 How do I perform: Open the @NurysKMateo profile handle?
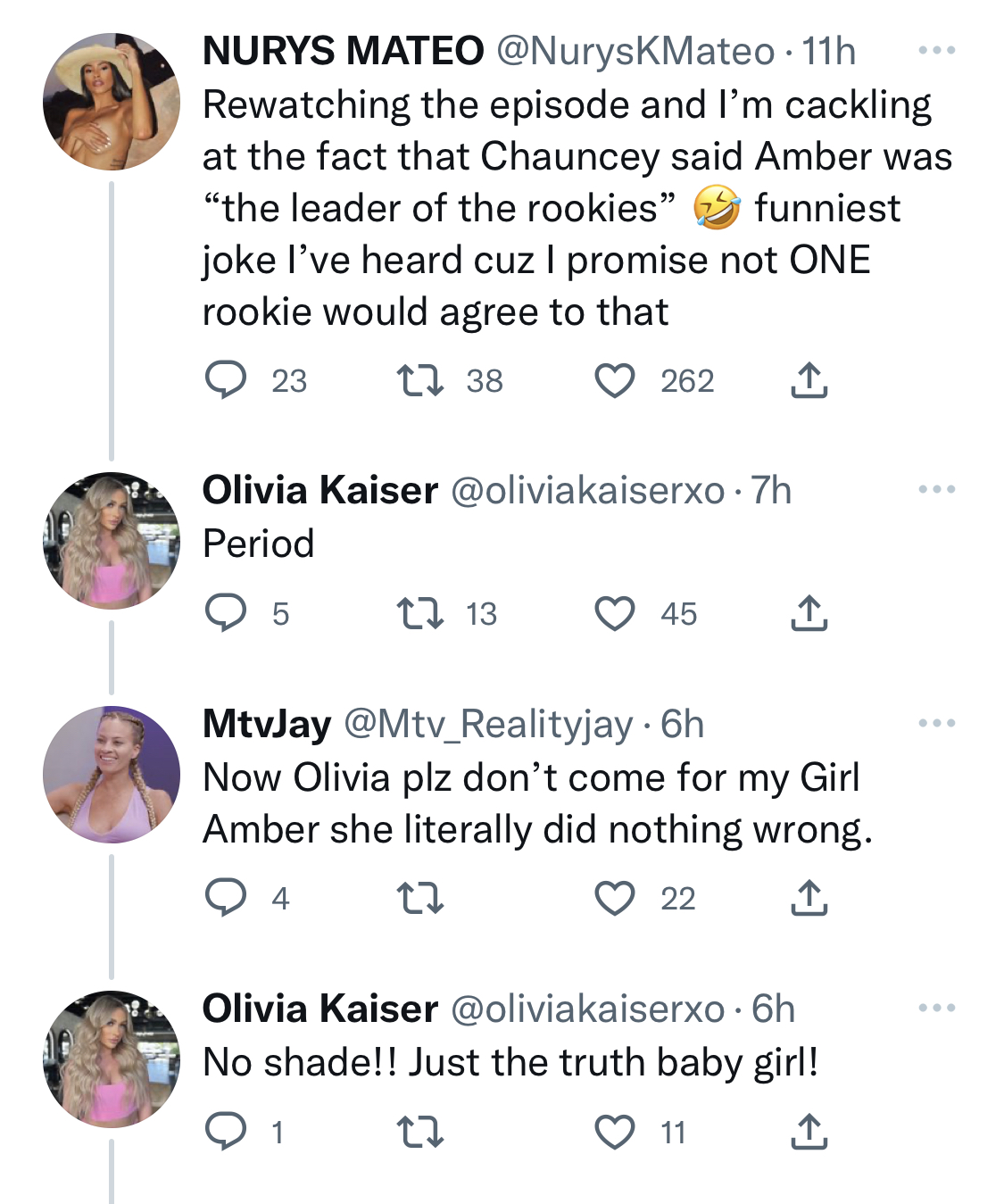635,52
